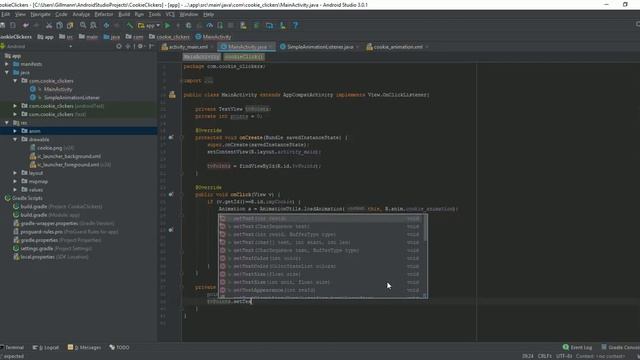Open the Messages tool window

tap(84, 347)
